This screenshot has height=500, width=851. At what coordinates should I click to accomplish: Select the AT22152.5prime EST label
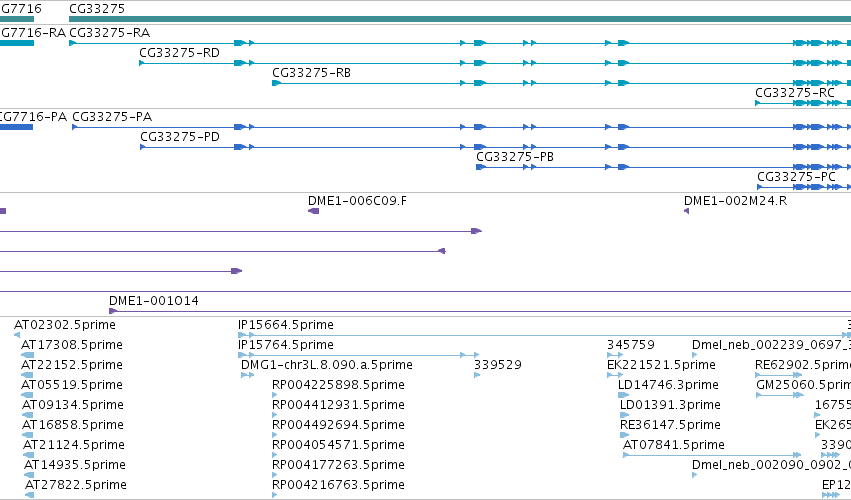click(x=72, y=365)
